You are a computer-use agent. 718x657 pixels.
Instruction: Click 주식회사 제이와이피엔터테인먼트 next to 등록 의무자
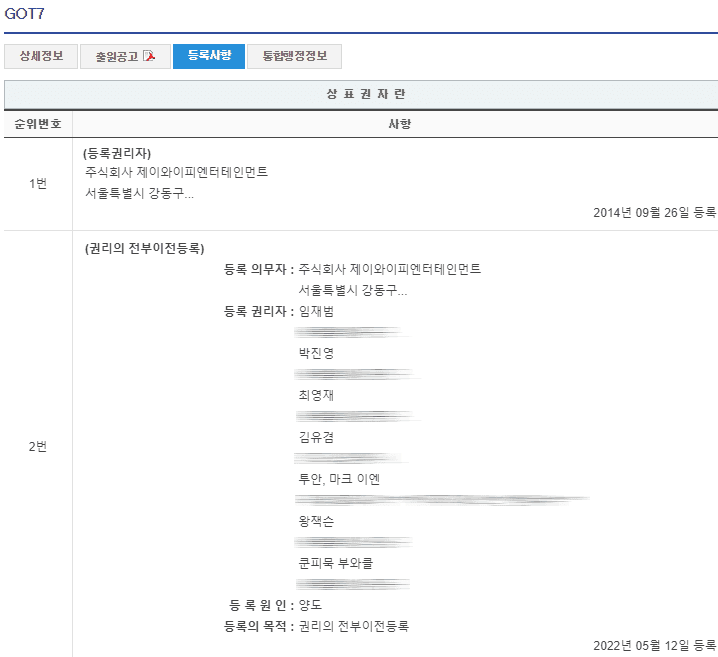click(390, 269)
